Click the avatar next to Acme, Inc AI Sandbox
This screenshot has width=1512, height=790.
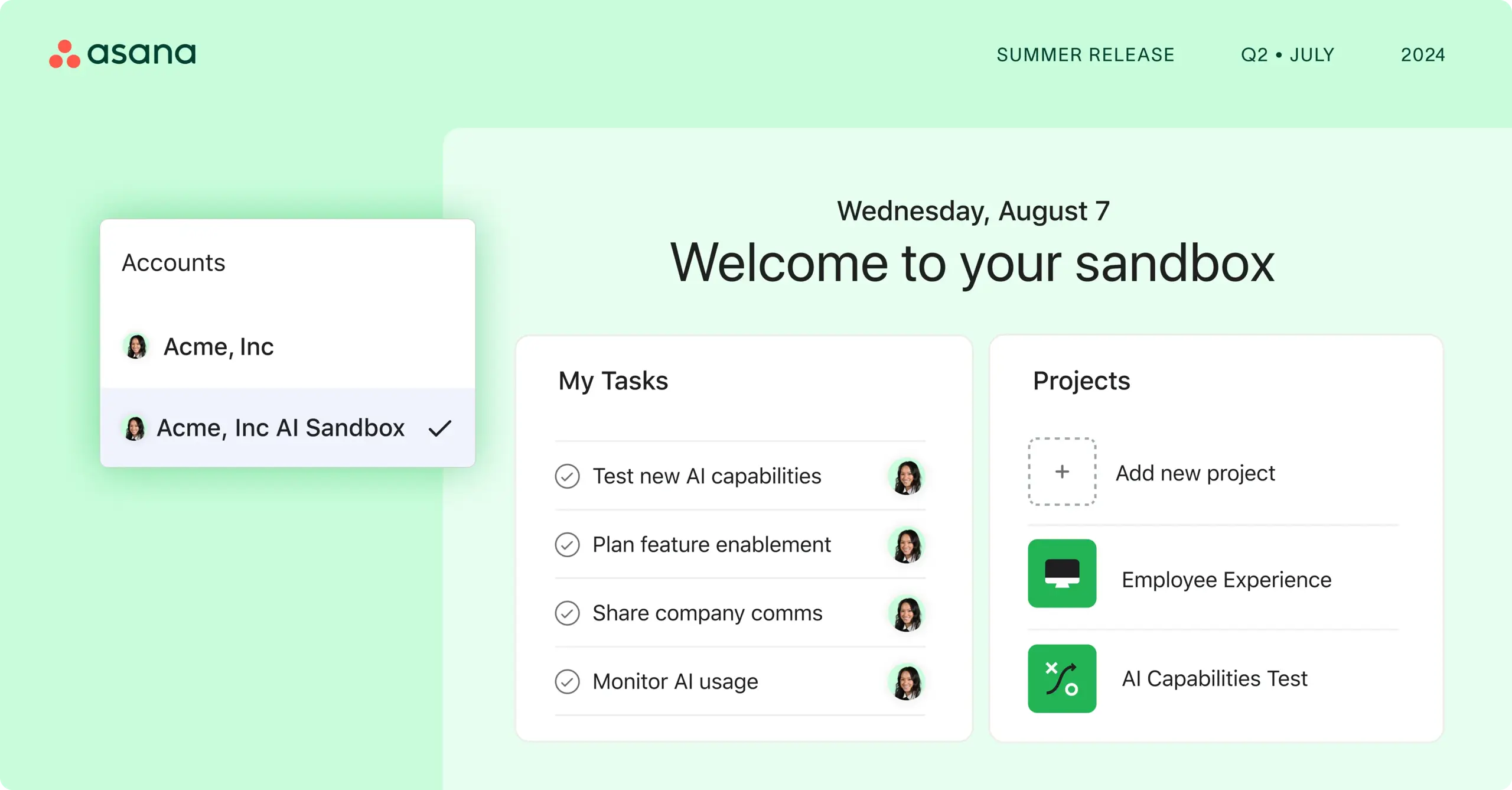point(135,428)
